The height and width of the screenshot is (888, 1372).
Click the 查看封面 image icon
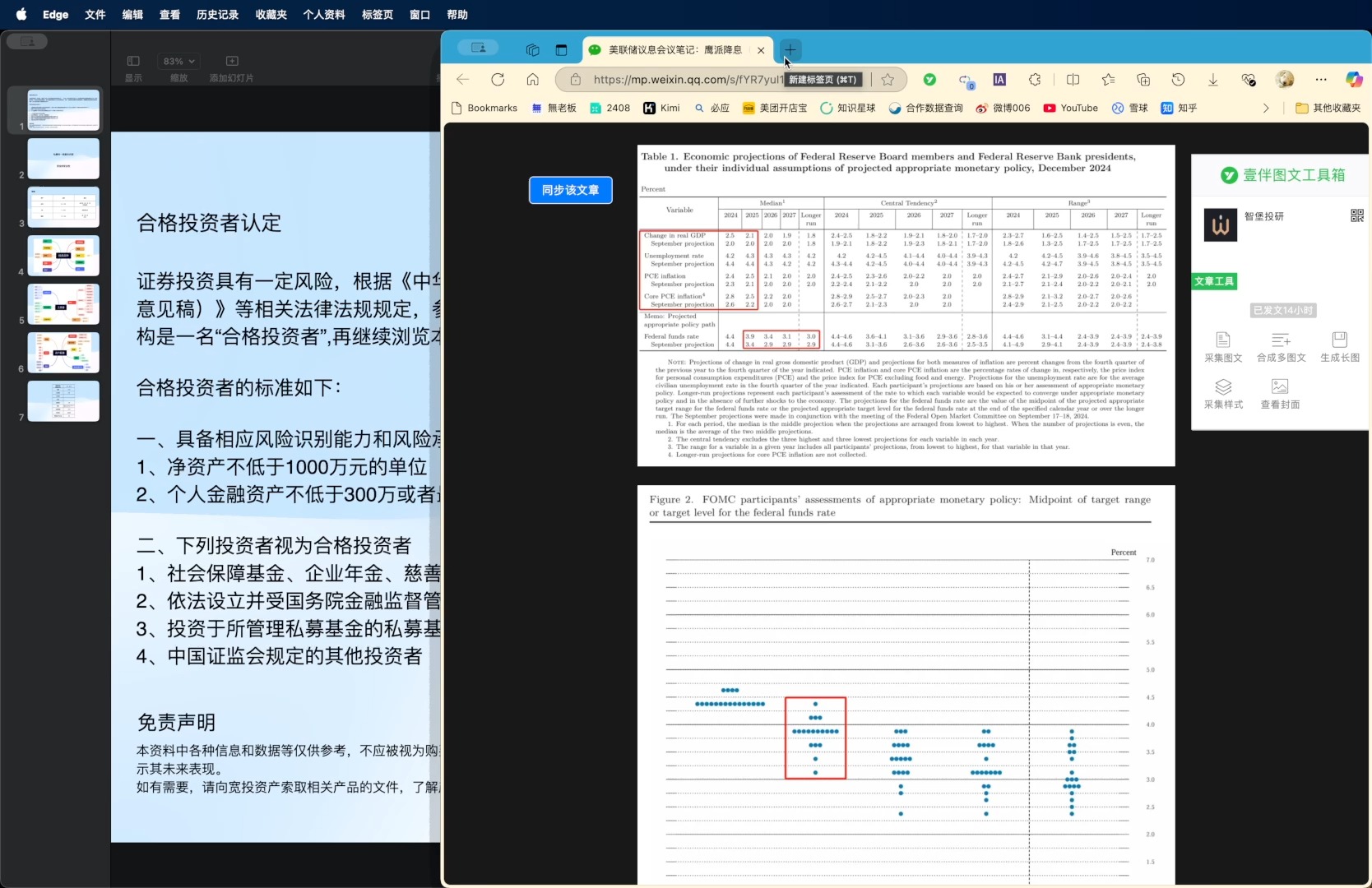[x=1279, y=386]
